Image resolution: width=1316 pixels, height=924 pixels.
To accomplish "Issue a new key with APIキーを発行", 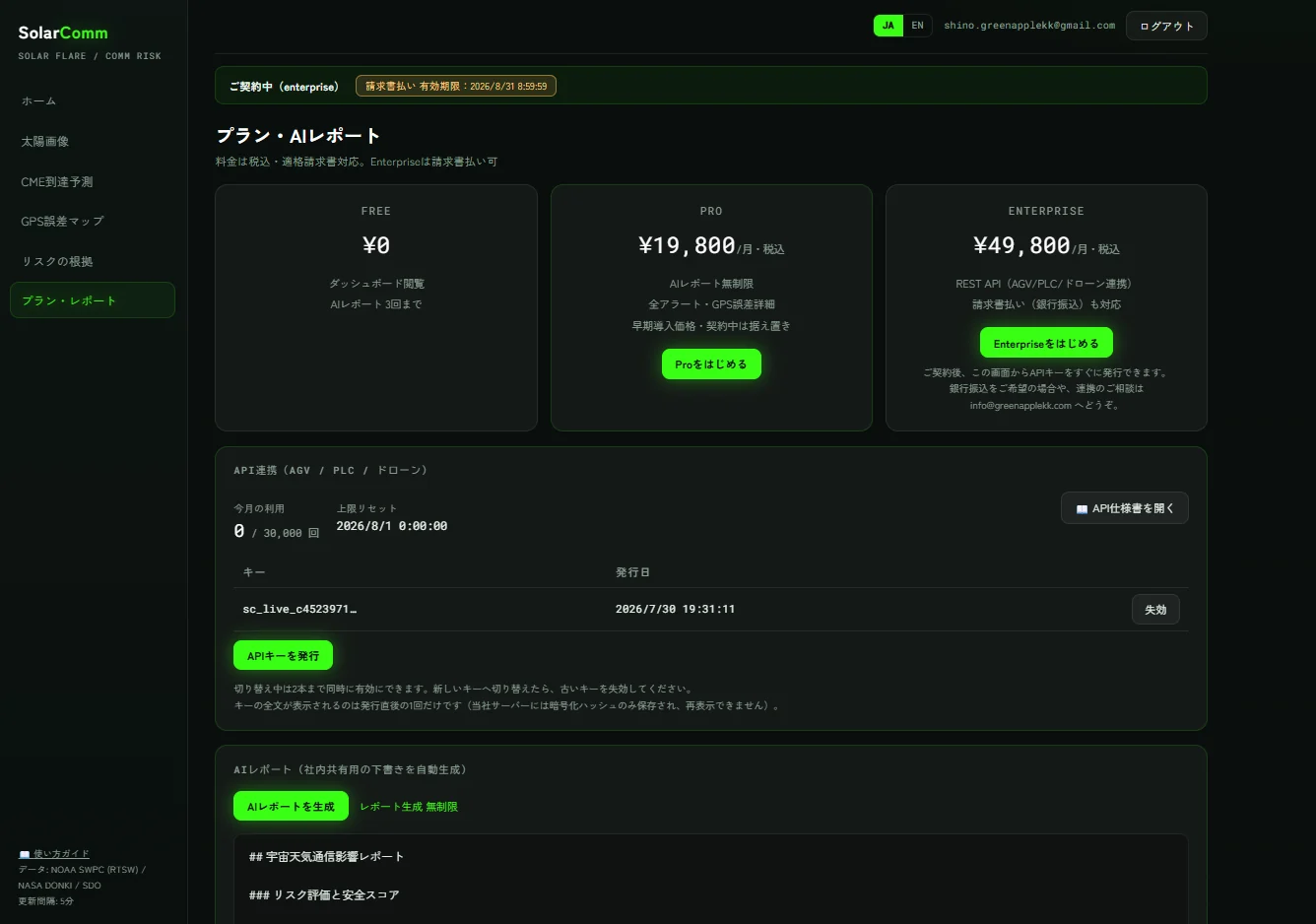I will (283, 655).
